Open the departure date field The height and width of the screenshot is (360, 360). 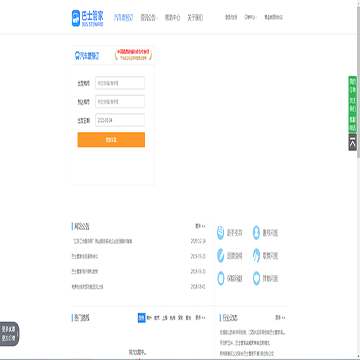point(120,120)
